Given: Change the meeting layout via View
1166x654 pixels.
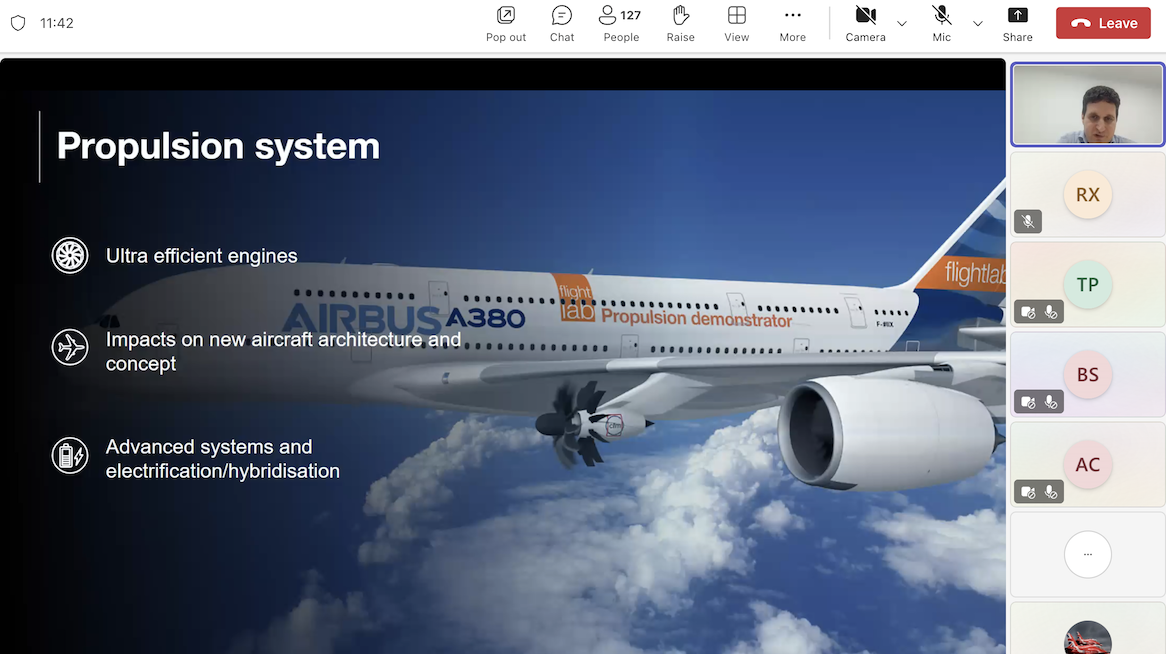Looking at the screenshot, I should [x=736, y=22].
